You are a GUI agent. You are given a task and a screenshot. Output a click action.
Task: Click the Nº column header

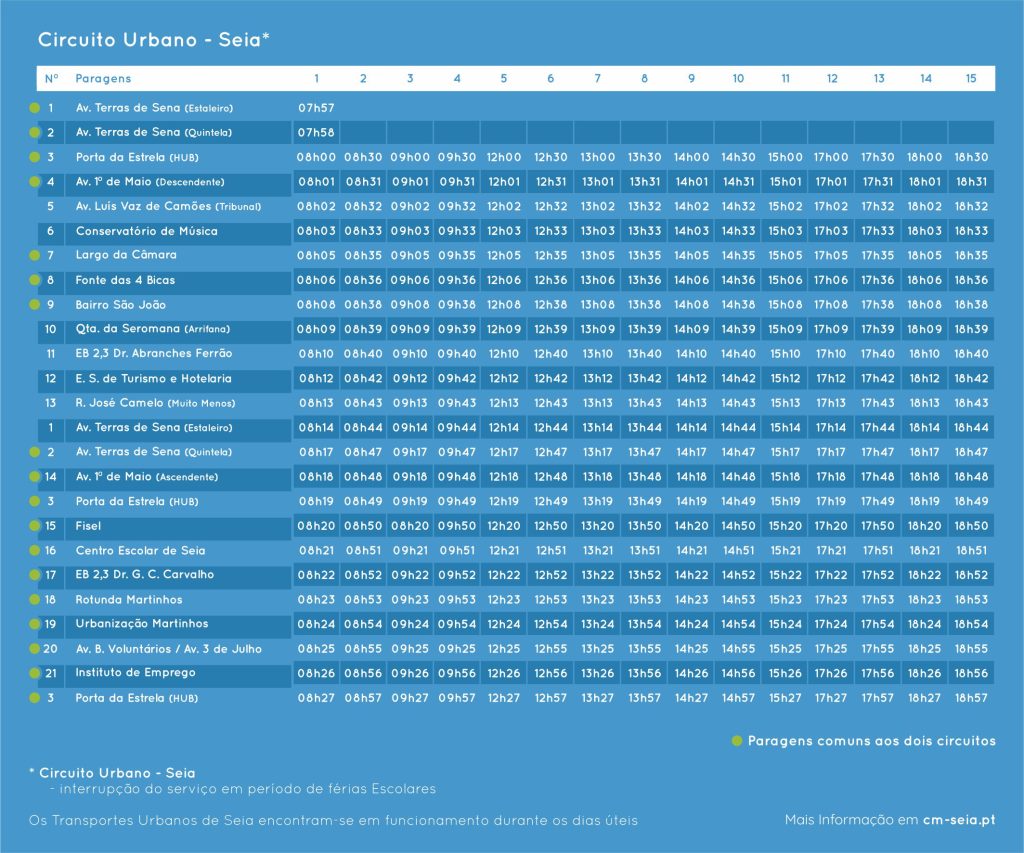(52, 78)
